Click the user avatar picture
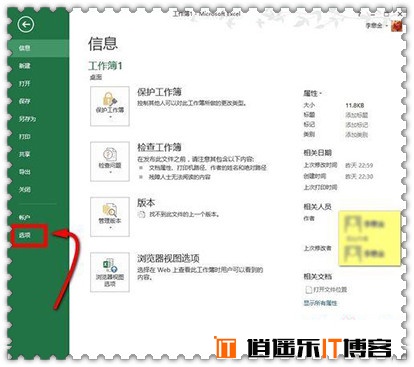The width and height of the screenshot is (414, 367). tap(396, 26)
